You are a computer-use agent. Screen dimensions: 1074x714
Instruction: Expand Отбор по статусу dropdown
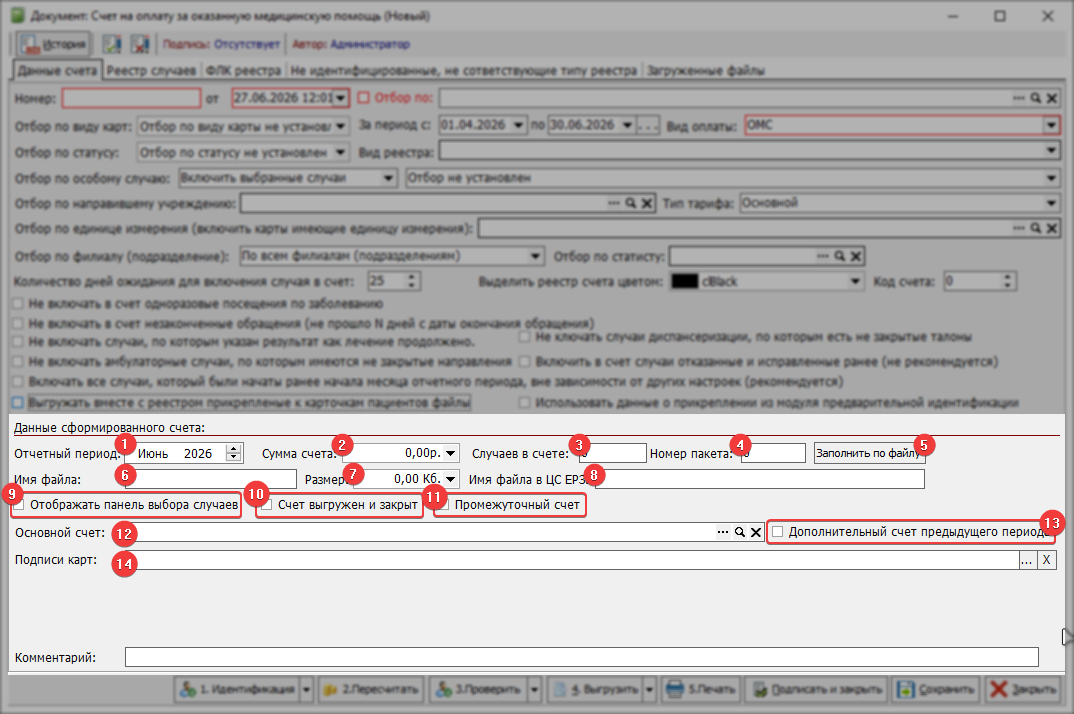tap(340, 152)
